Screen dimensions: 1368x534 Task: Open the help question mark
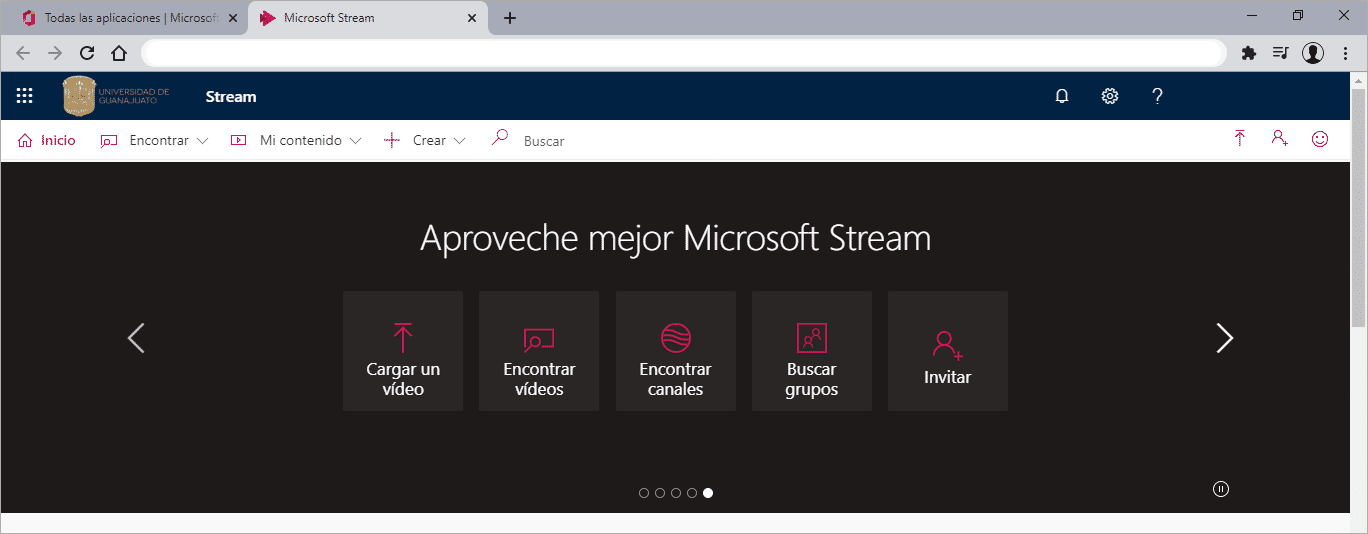tap(1157, 96)
